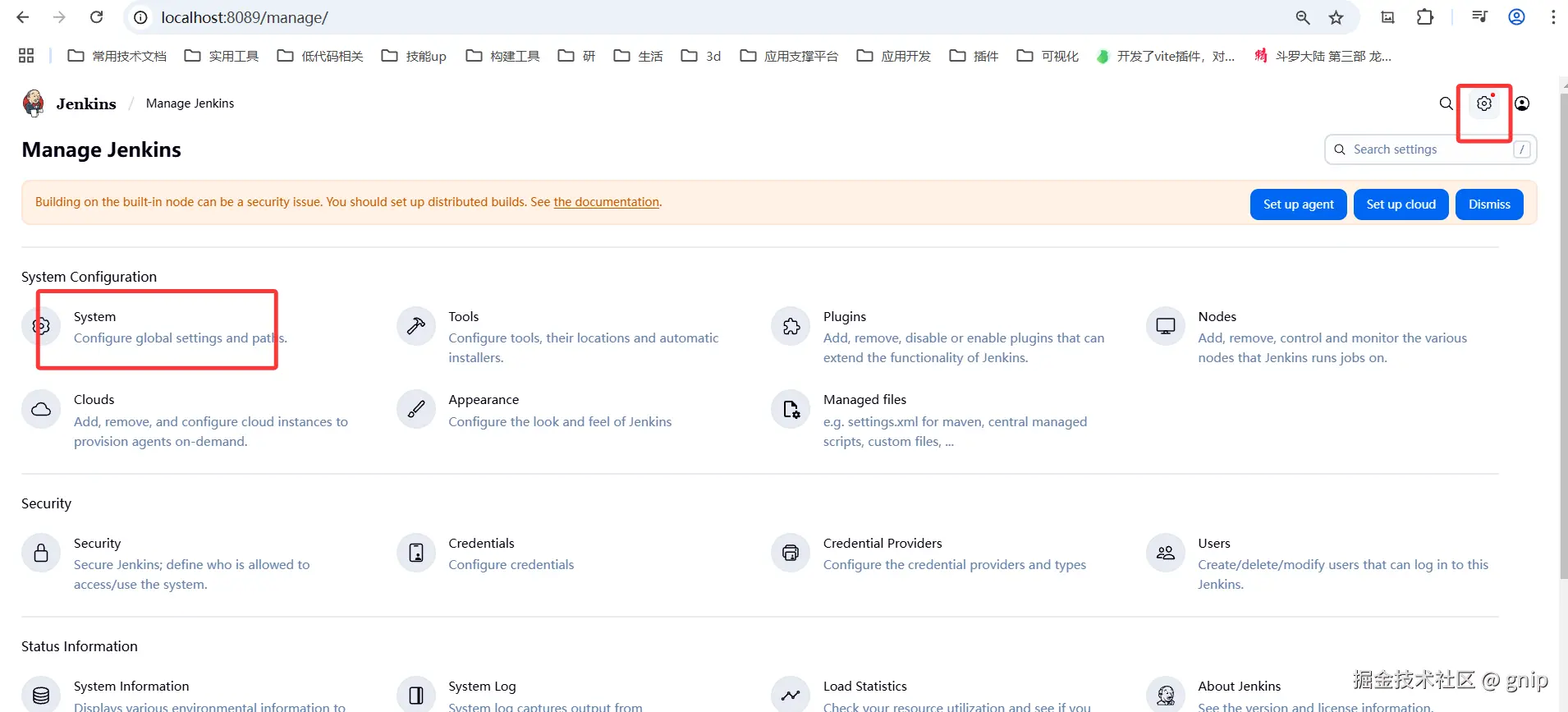Image resolution: width=1568 pixels, height=712 pixels.
Task: Open the Credential Providers link
Action: 883,544
